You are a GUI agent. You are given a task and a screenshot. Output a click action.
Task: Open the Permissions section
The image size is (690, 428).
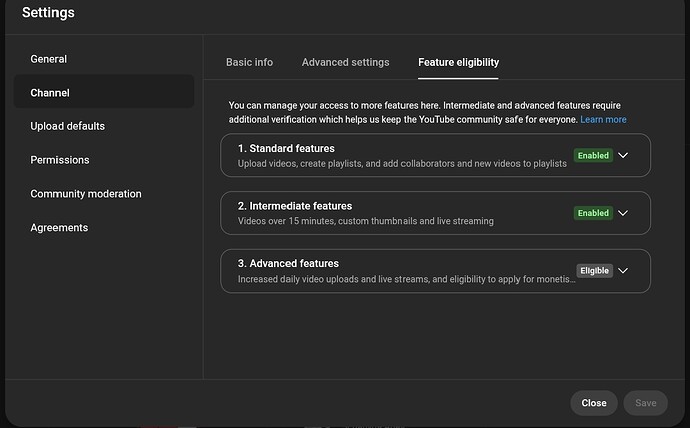click(59, 160)
